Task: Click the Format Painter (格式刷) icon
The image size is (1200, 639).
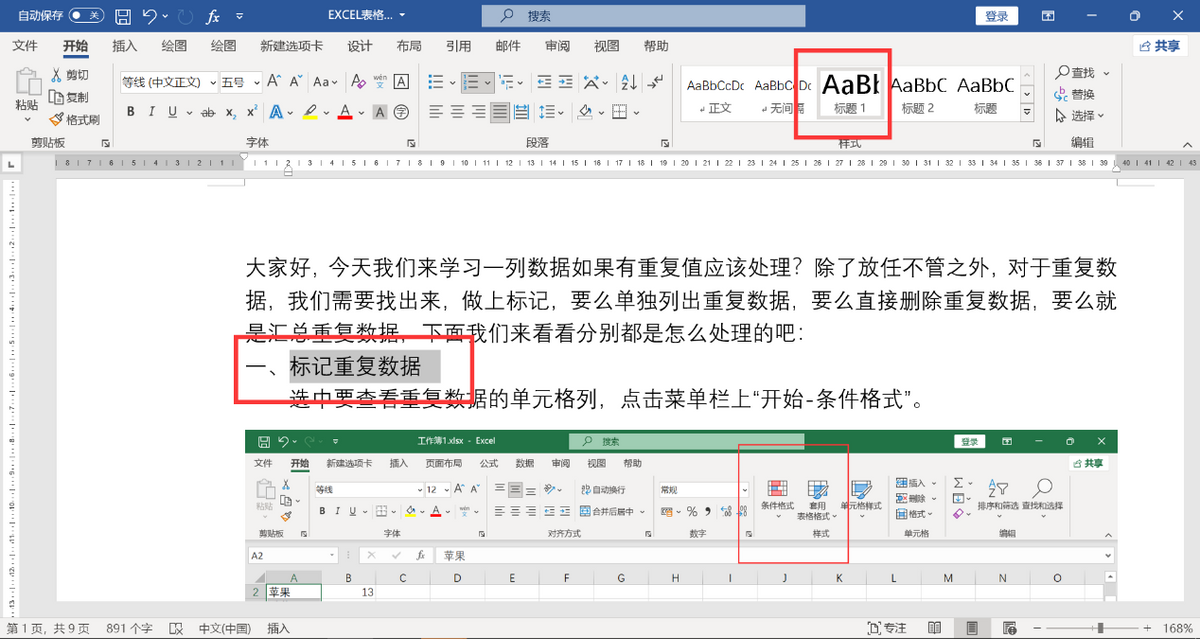Action: [57, 119]
